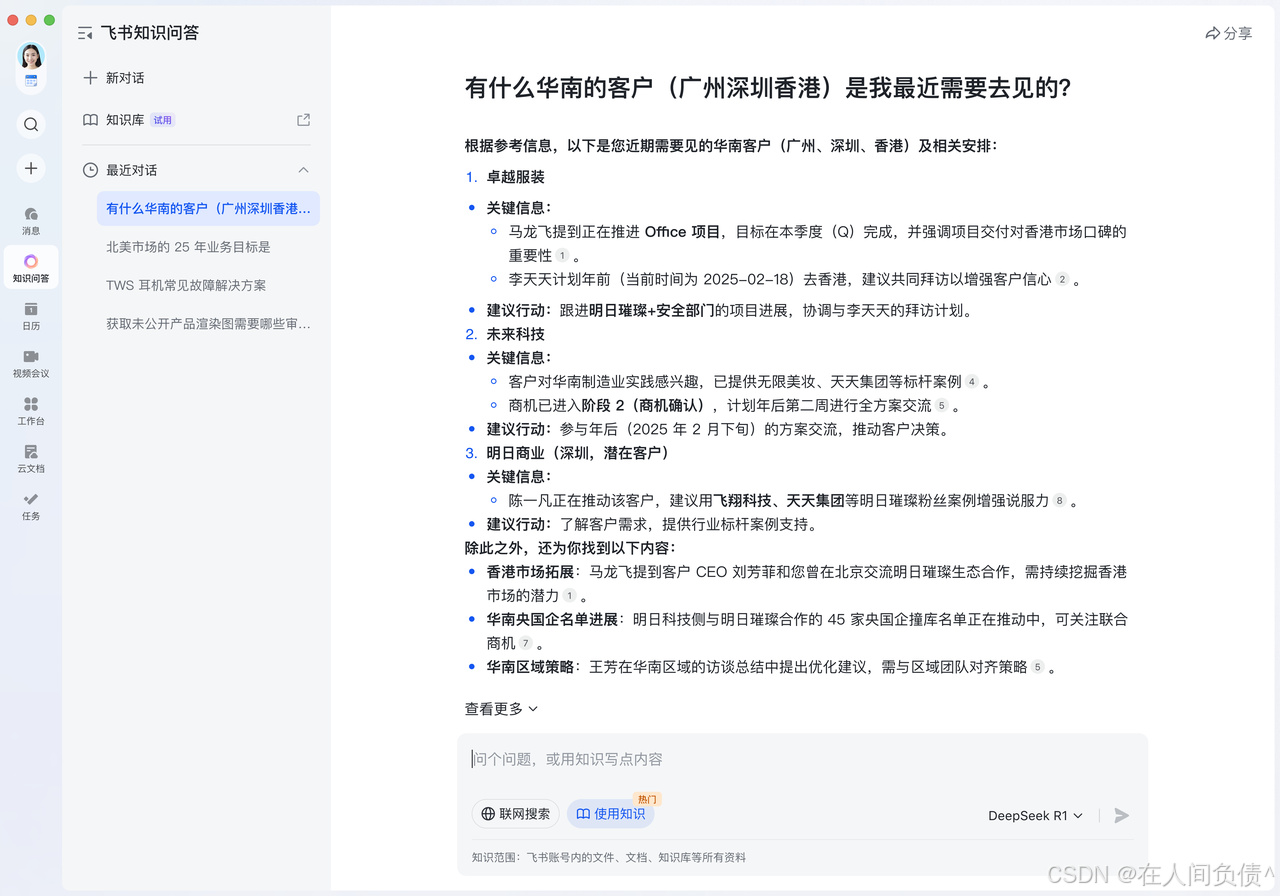Open 云文档 cloud docs in the sidebar

coord(31,459)
